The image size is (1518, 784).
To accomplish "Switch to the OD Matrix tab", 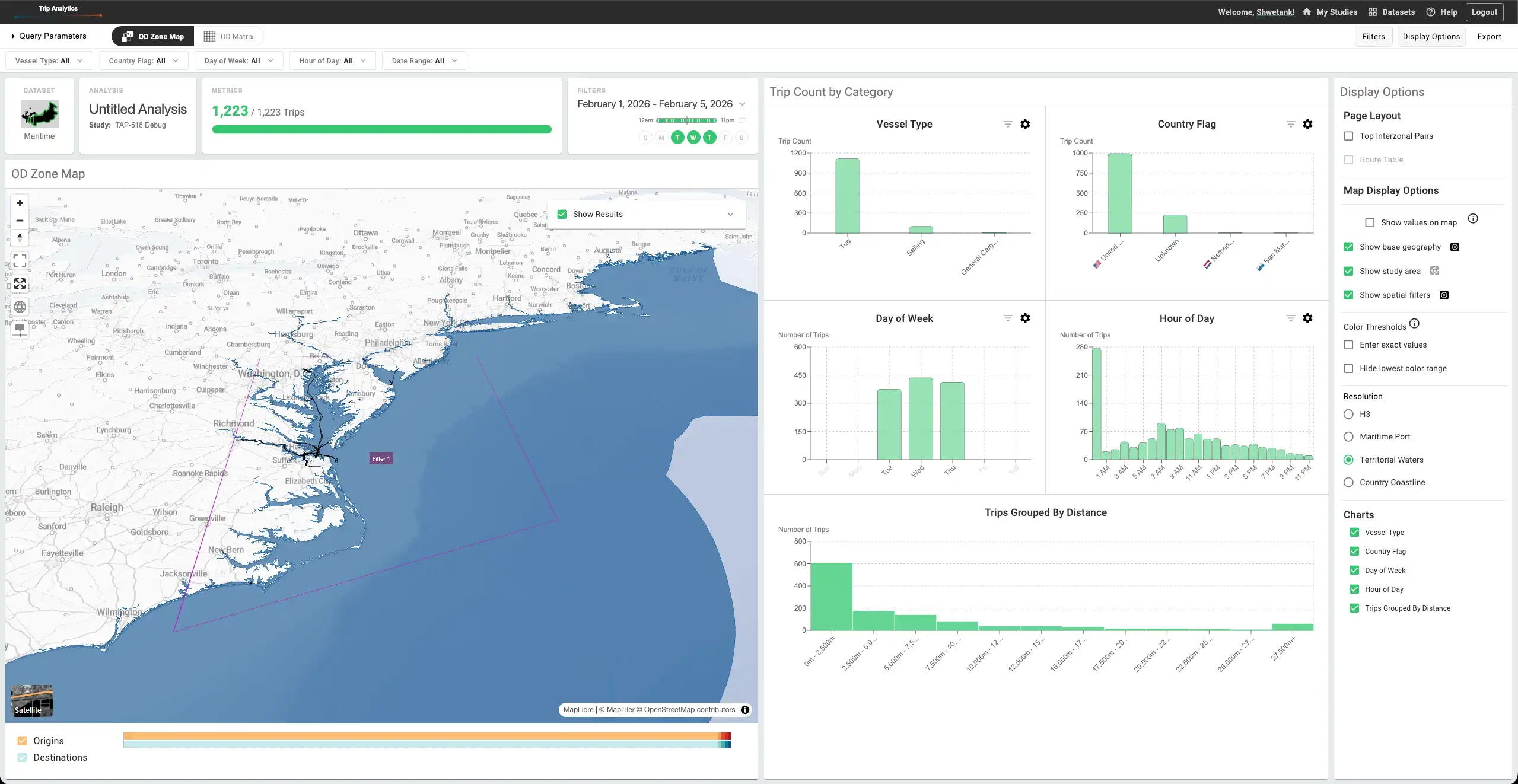I will pos(230,36).
